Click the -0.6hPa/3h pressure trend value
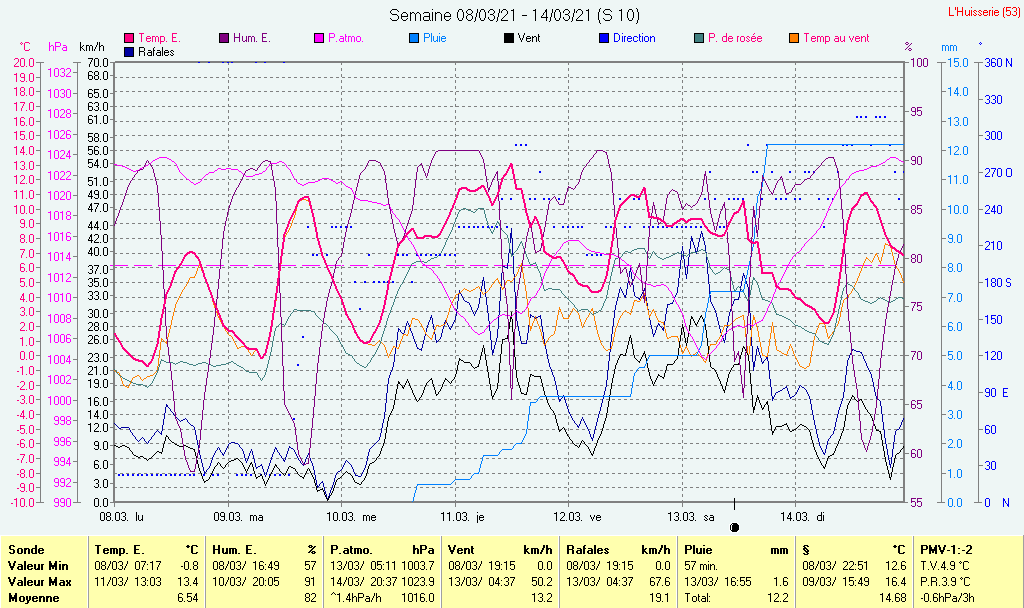Viewport: 1024px width, 608px height. pos(947,598)
